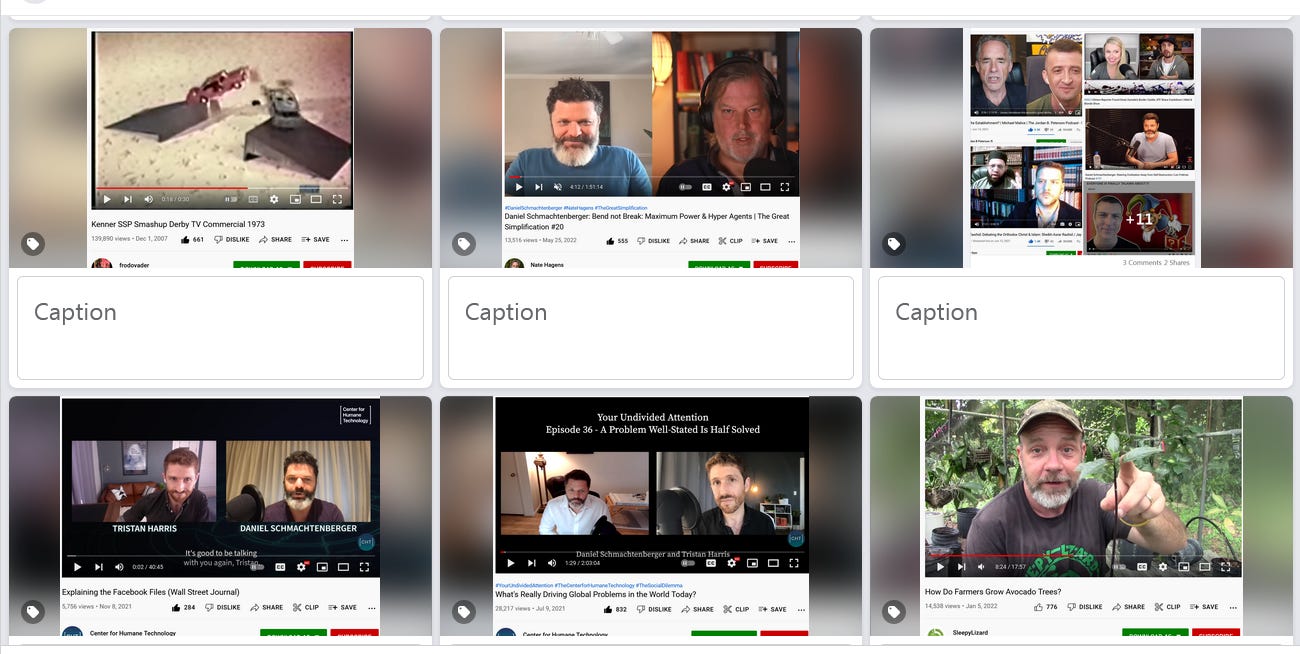Tag the Kenner SSP Smashup Derby photo

(33, 243)
